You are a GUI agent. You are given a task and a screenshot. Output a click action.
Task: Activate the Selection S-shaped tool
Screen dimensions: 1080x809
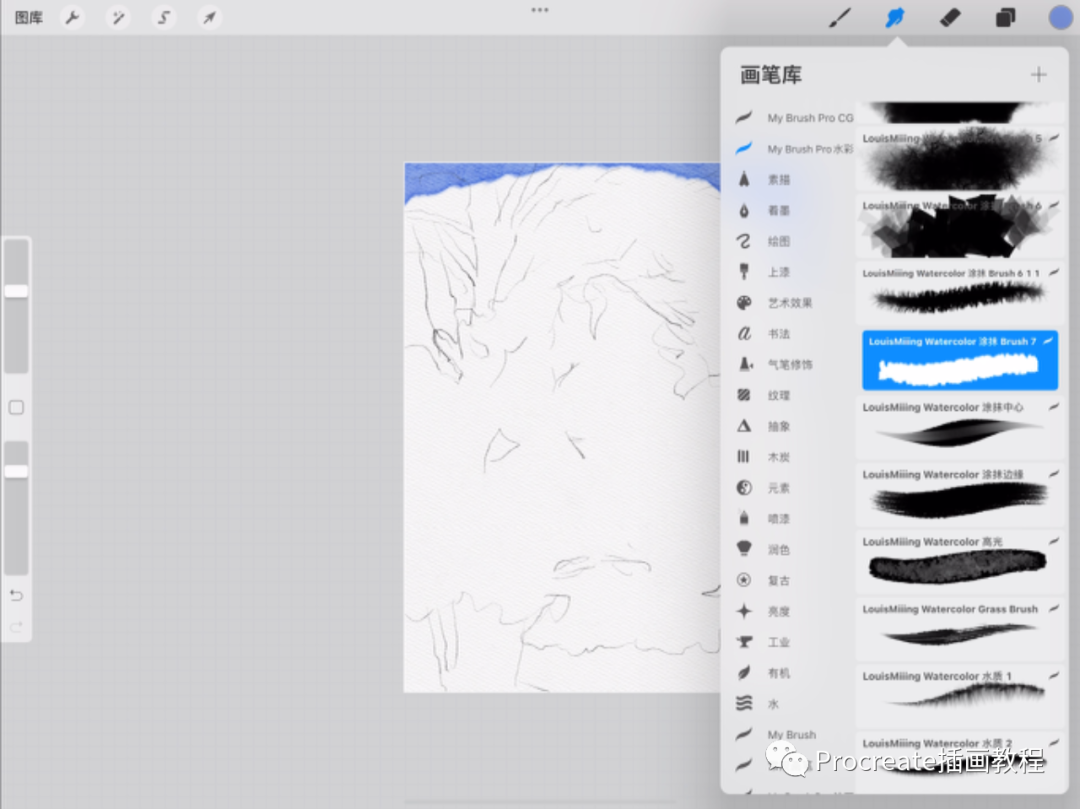tap(164, 17)
